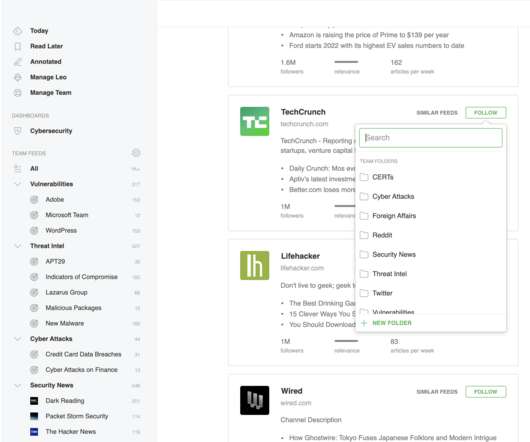Open The Hacker News feed

coord(71,432)
